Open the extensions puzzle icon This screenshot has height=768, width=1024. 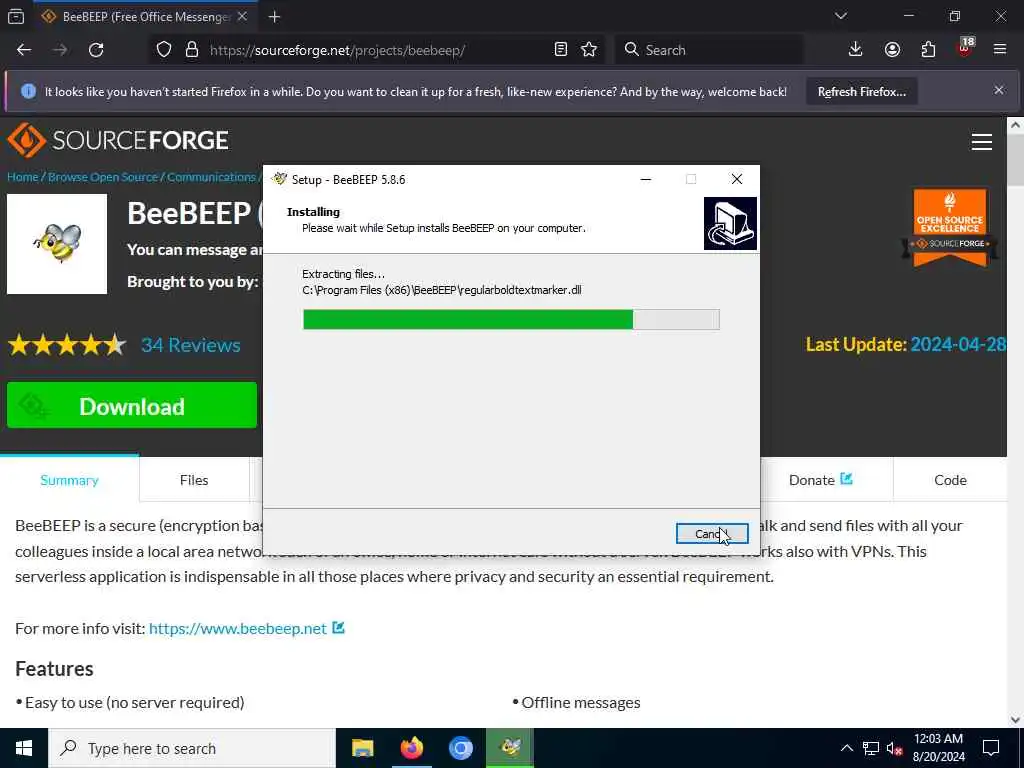click(928, 50)
